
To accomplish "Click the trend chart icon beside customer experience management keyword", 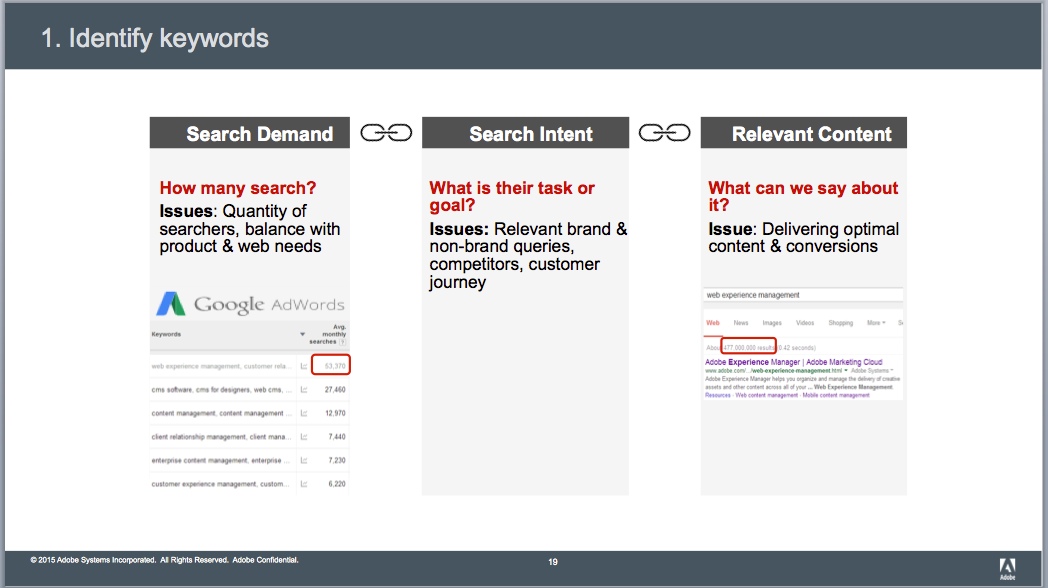I will 303,481.
